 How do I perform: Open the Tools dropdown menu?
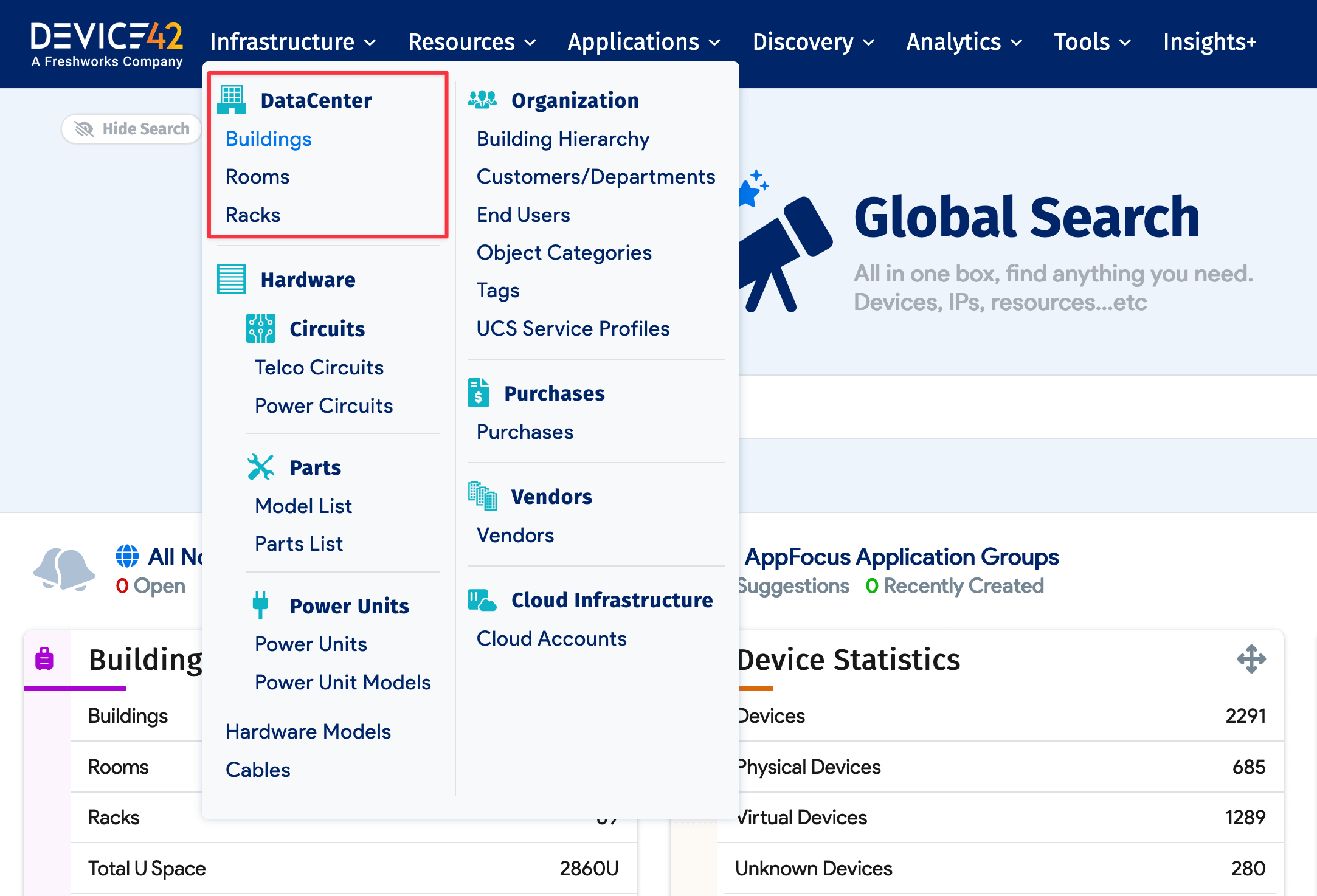coord(1092,42)
